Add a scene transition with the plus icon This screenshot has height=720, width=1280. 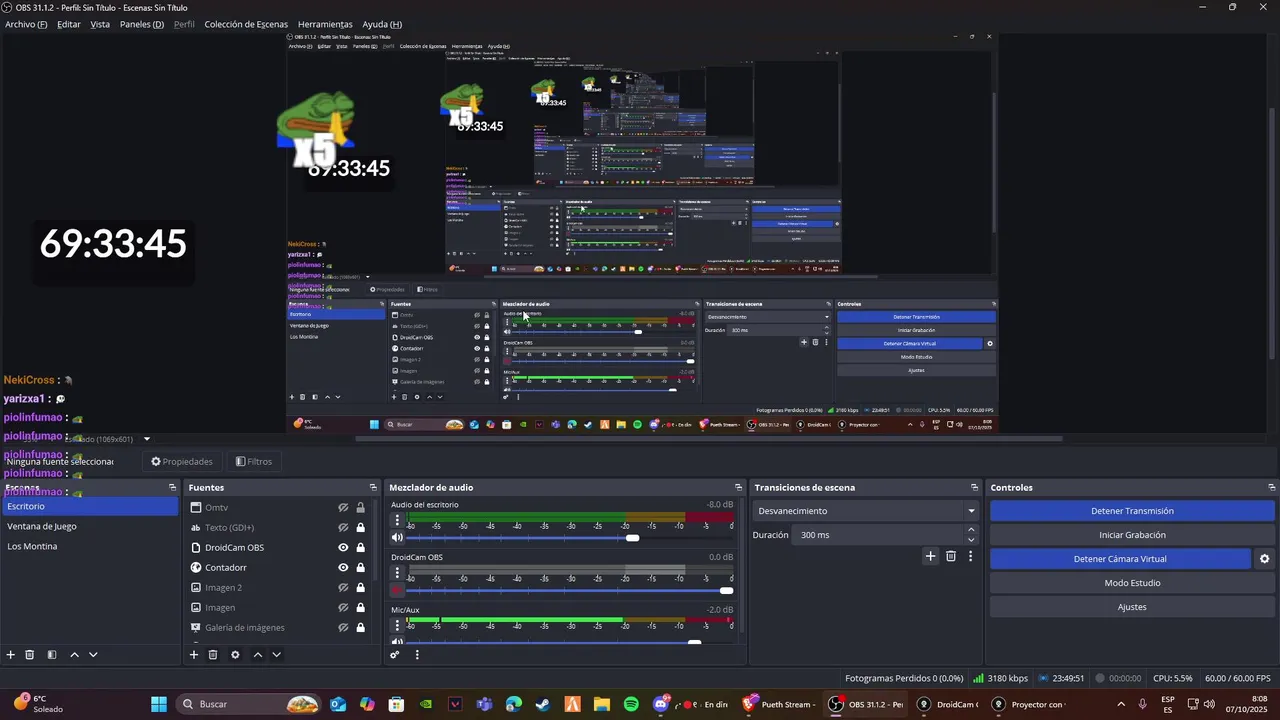(930, 556)
